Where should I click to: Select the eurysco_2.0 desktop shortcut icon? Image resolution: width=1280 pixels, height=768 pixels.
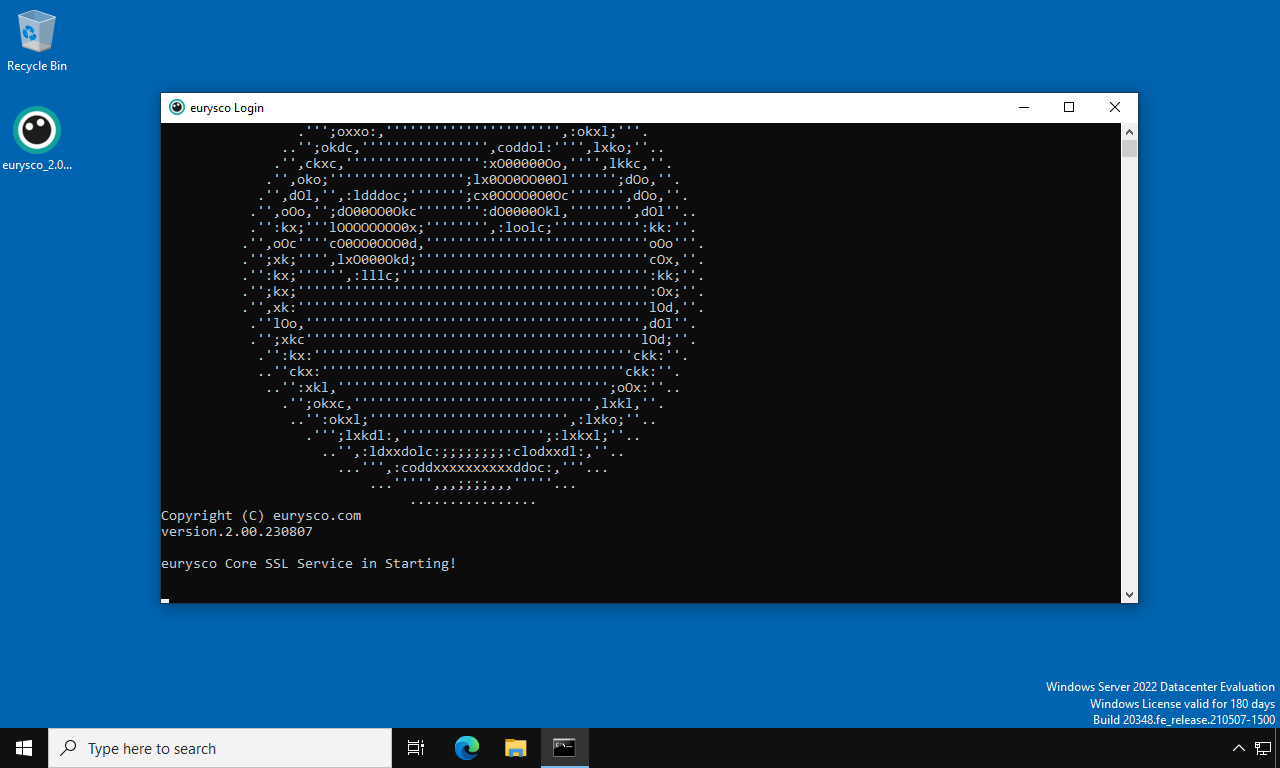click(37, 139)
